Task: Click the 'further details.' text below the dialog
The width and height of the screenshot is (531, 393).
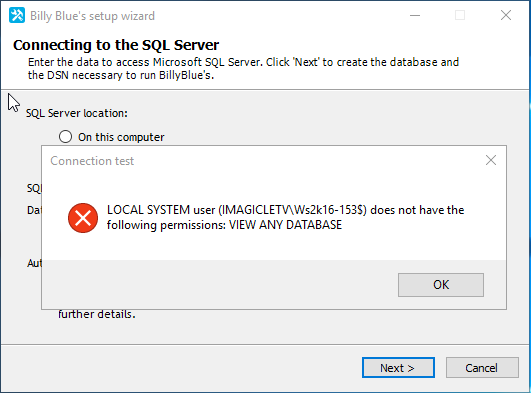Action: [x=97, y=314]
